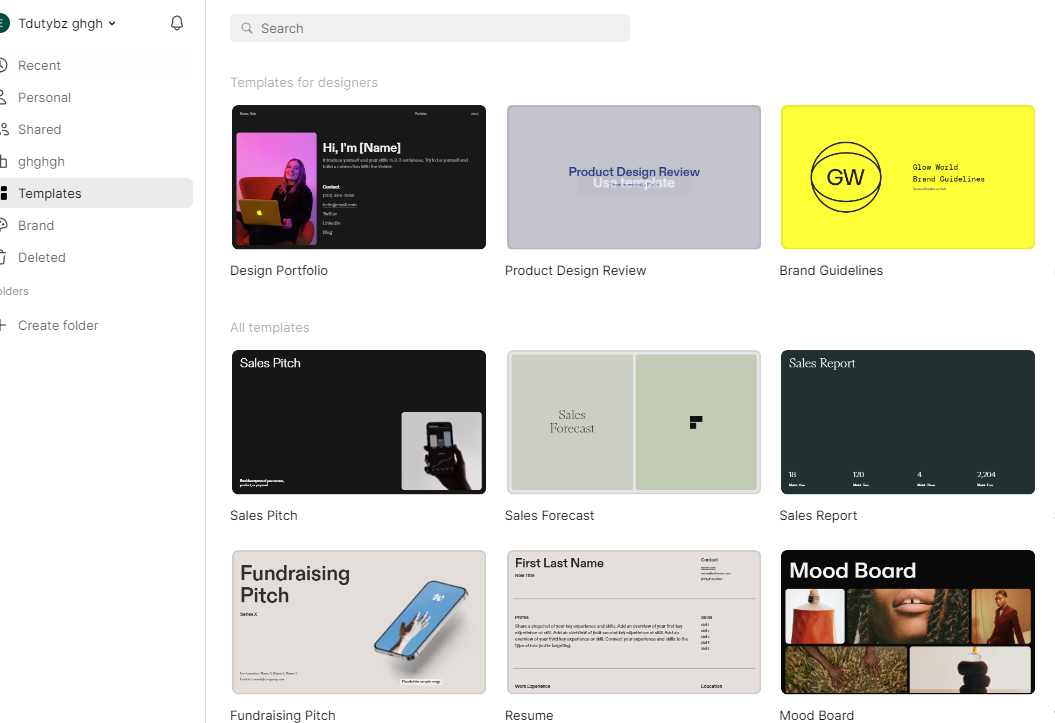1055x723 pixels.
Task: Select the yellow Brand Guidelines template
Action: (x=907, y=177)
